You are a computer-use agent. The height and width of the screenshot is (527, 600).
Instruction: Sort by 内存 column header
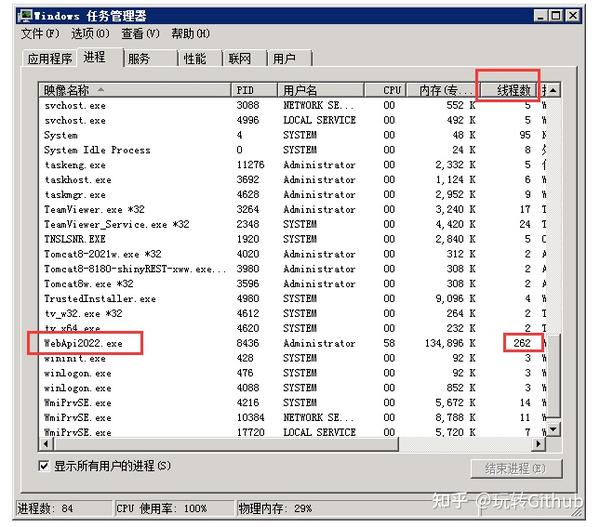(x=442, y=90)
